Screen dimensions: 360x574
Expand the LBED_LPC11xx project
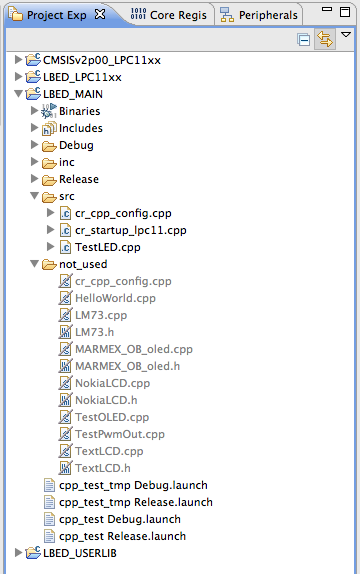(x=18, y=76)
